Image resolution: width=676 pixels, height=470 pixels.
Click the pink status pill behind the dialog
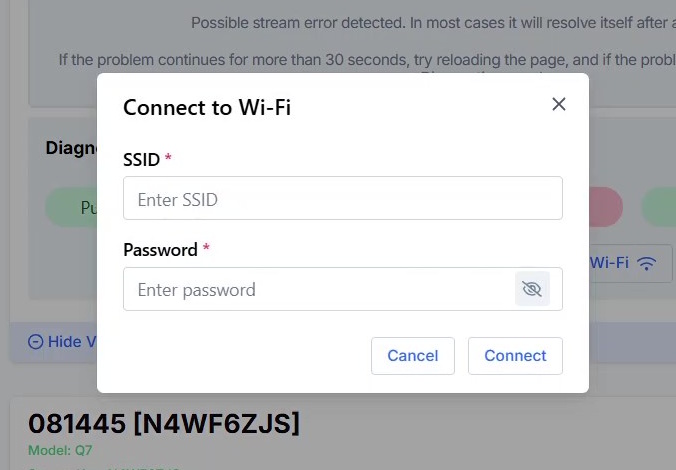tap(605, 208)
